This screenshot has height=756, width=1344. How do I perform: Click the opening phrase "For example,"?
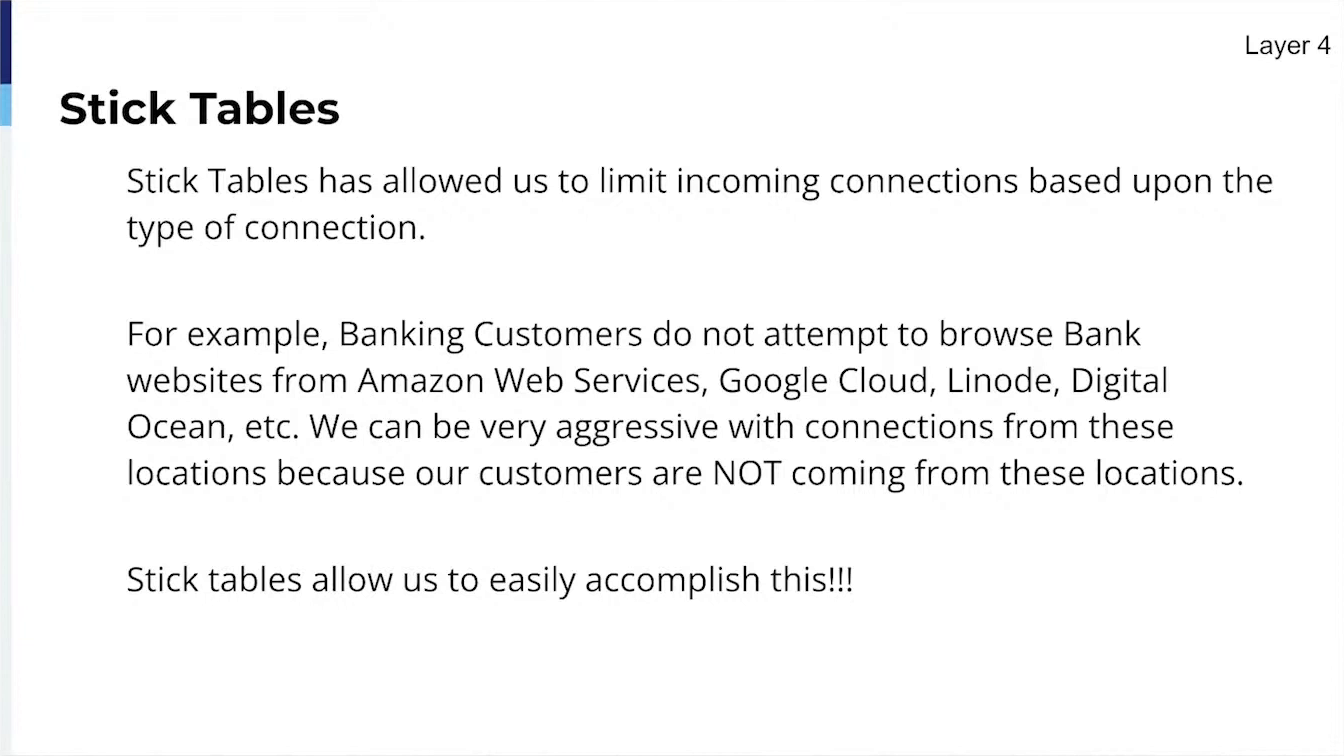(x=228, y=334)
